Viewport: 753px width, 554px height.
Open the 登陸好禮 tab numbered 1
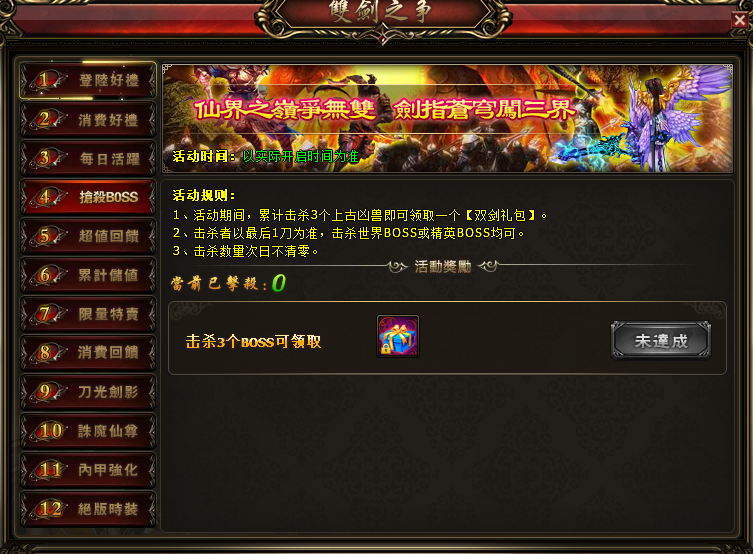tap(88, 80)
